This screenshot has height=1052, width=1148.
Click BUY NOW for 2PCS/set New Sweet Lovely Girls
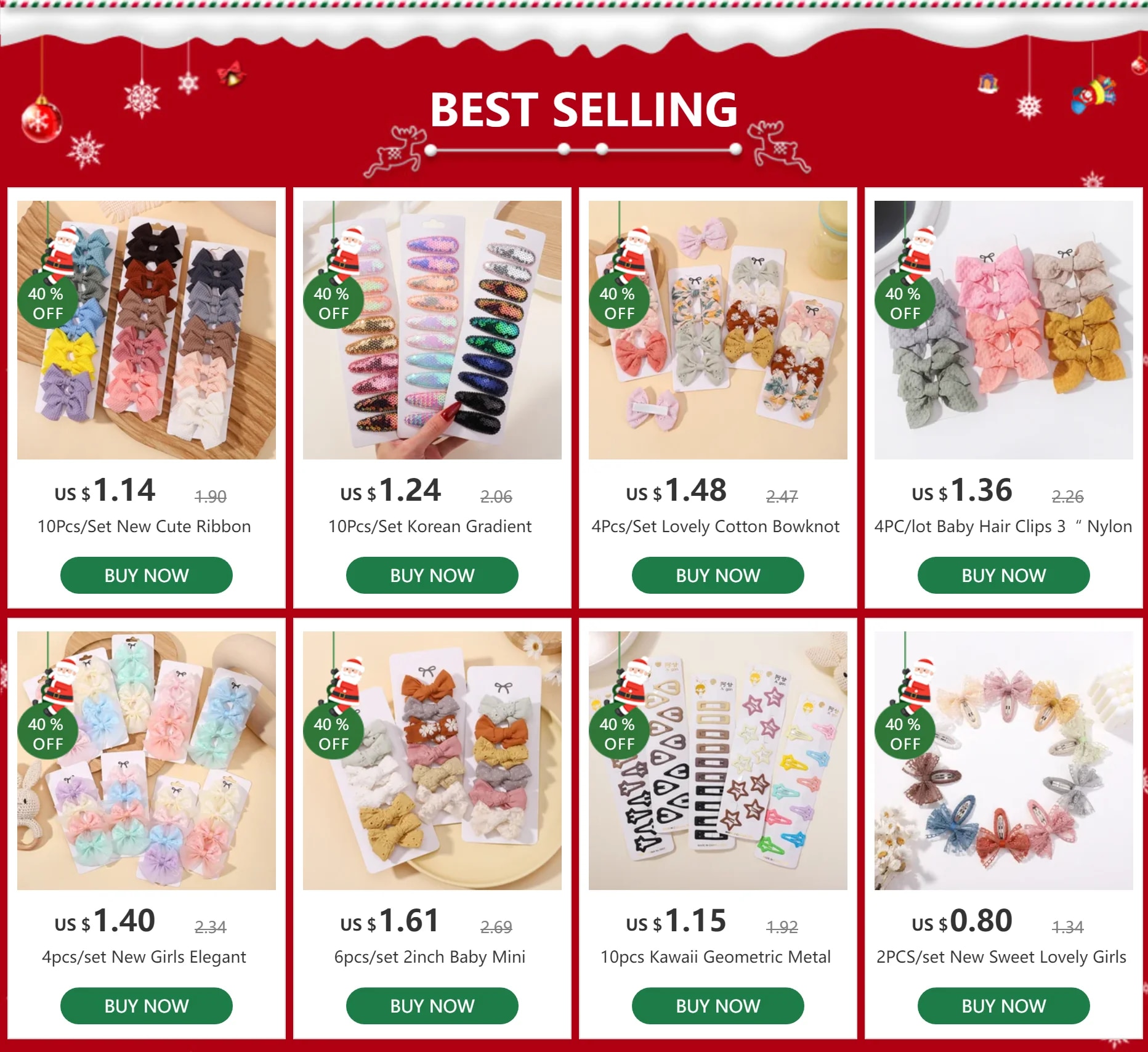point(1004,1006)
